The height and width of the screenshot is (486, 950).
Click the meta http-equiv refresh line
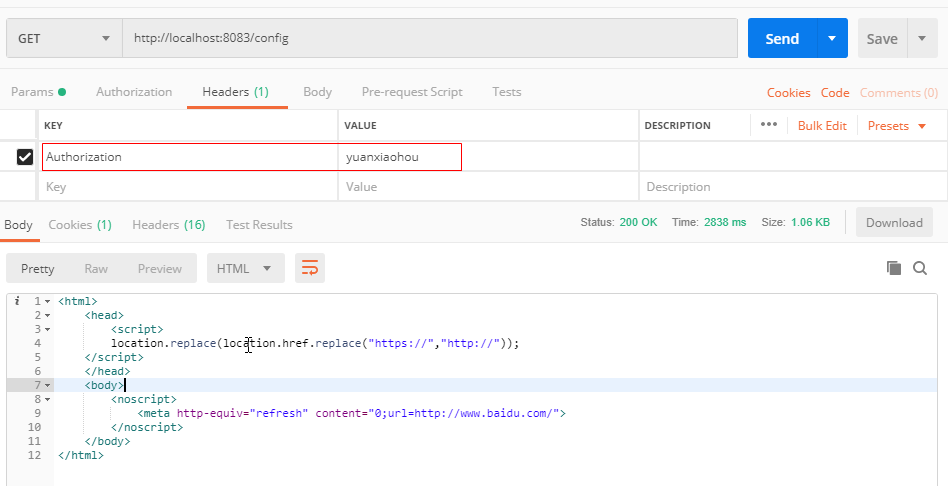pos(352,413)
